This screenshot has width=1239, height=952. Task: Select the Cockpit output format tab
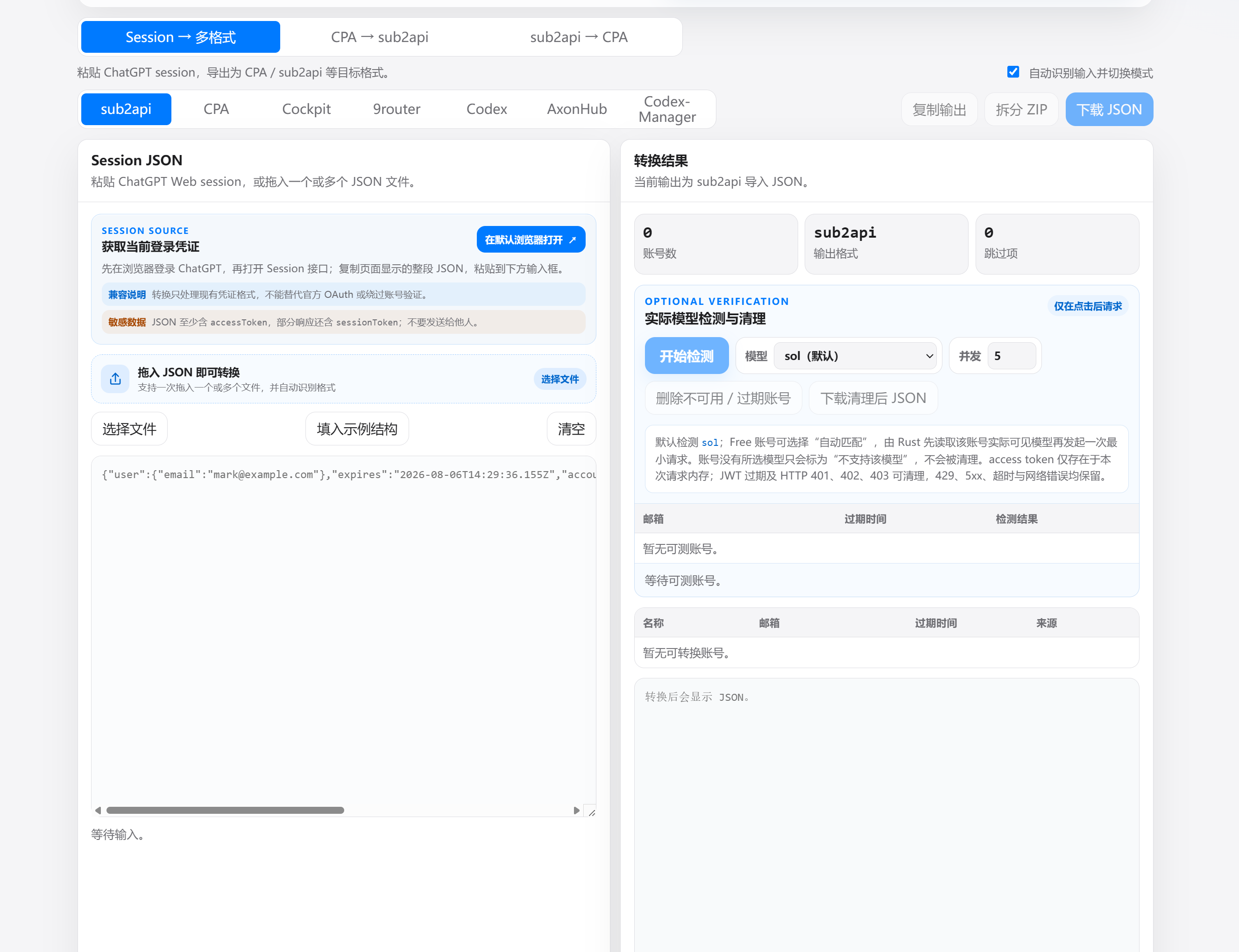306,109
